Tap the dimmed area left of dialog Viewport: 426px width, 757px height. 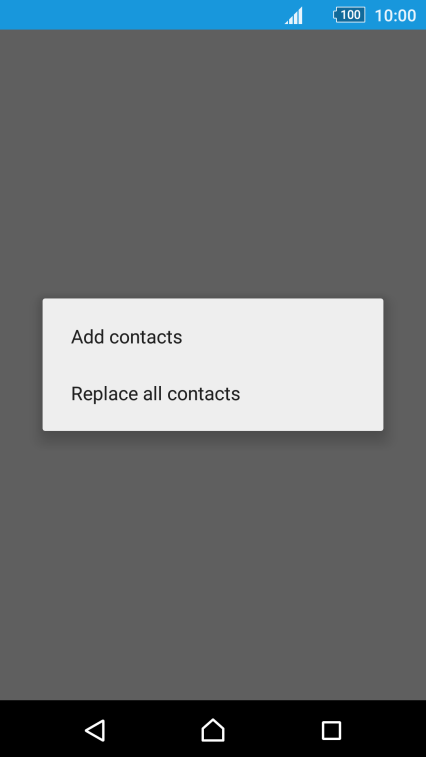click(x=21, y=364)
